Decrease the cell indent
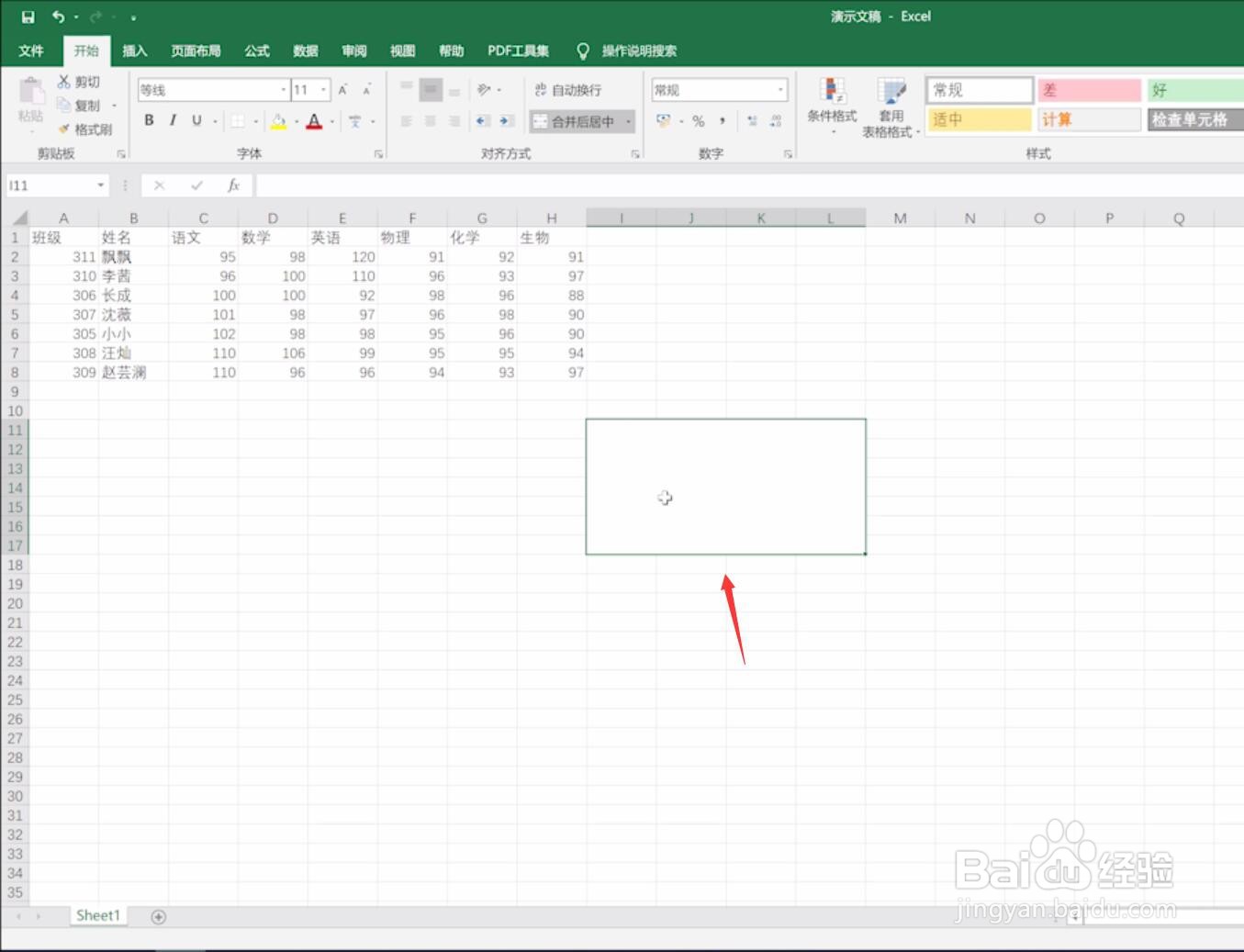This screenshot has width=1244, height=952. click(x=483, y=120)
